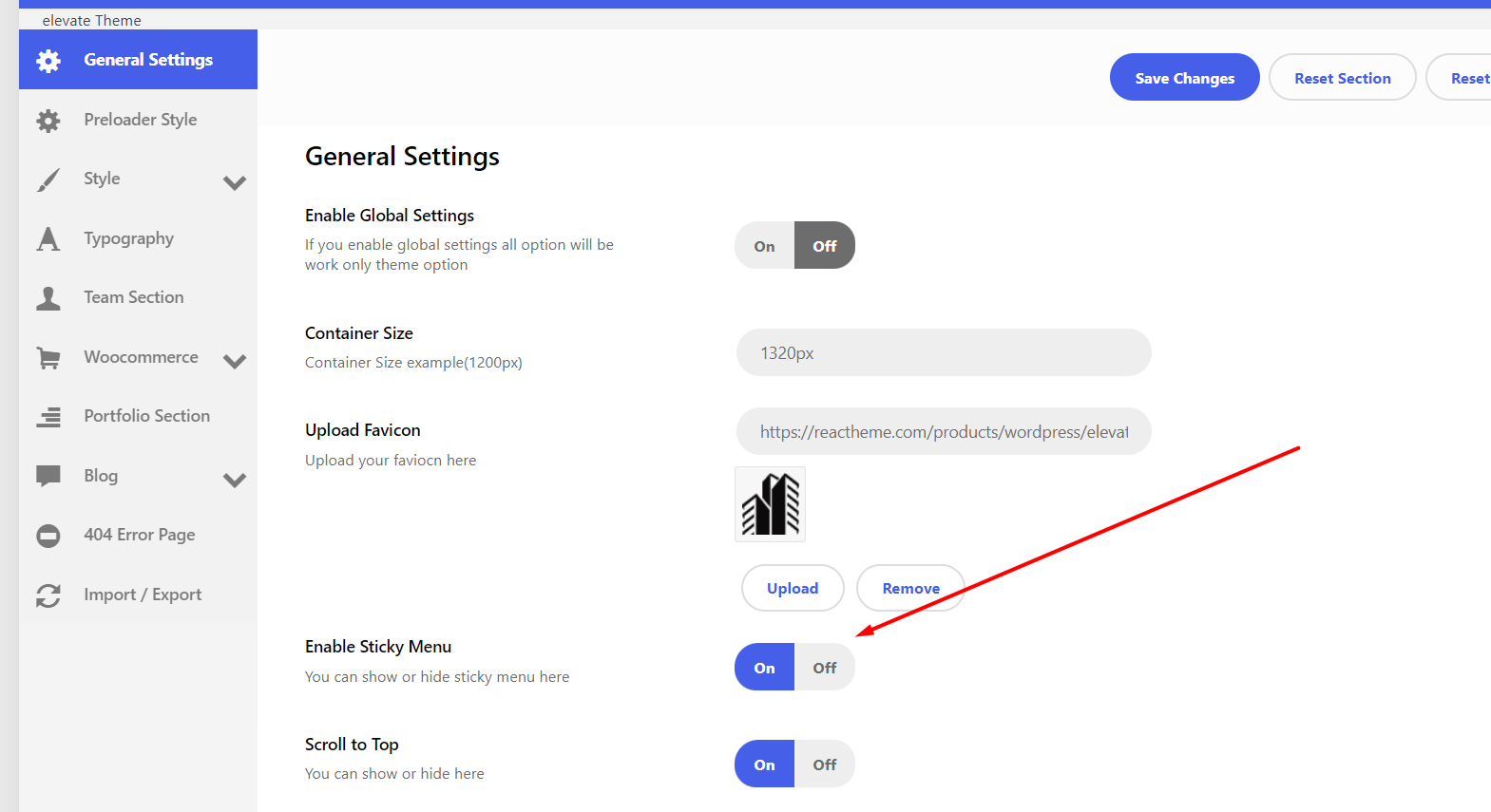Click the Reset Section button

pos(1342,77)
